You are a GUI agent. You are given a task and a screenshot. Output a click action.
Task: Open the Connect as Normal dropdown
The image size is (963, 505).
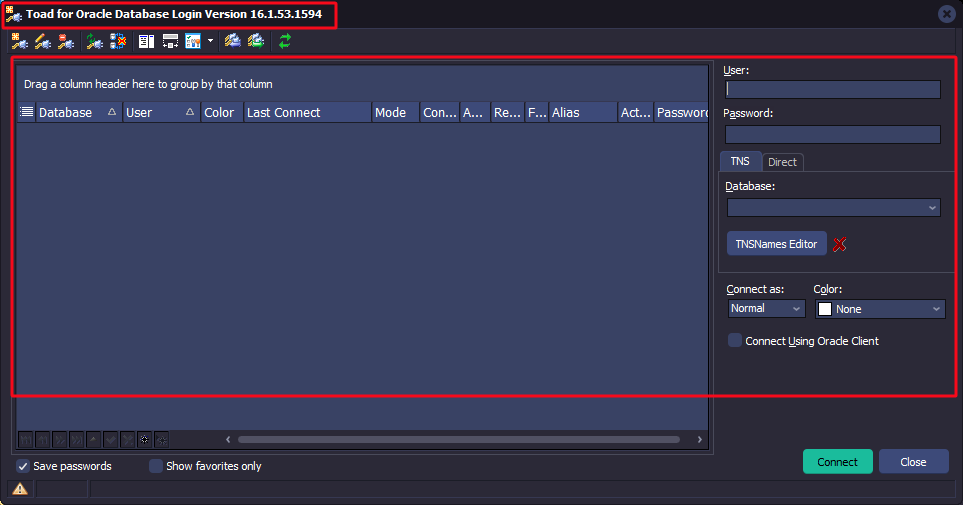(796, 308)
